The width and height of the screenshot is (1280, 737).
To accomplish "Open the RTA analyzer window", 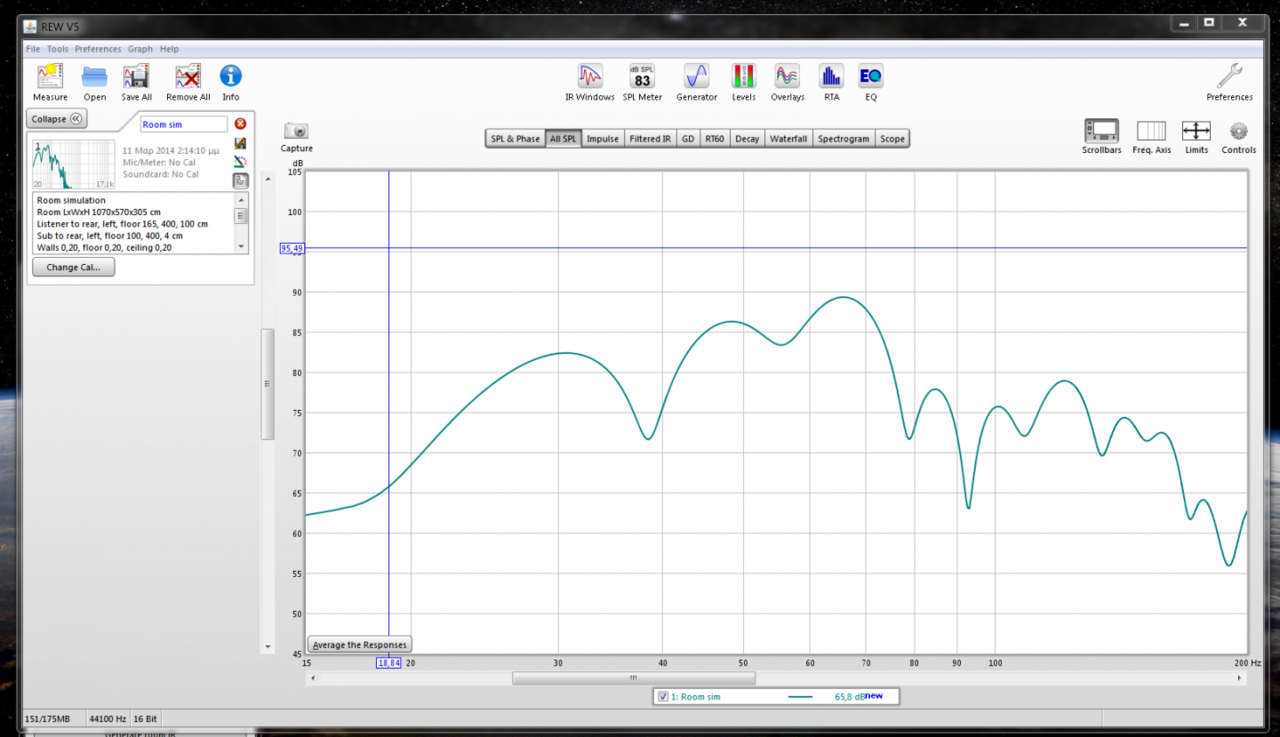I will pyautogui.click(x=831, y=77).
